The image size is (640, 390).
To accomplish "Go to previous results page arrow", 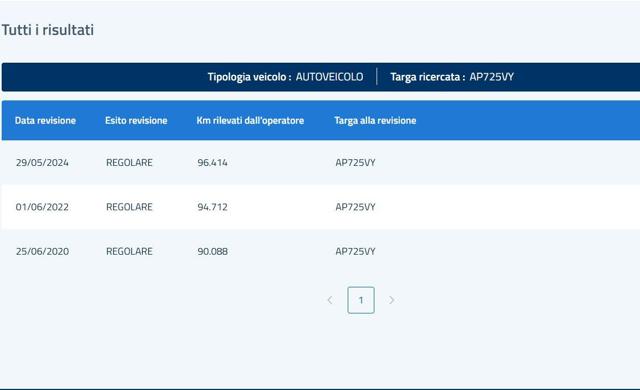I will pyautogui.click(x=330, y=300).
